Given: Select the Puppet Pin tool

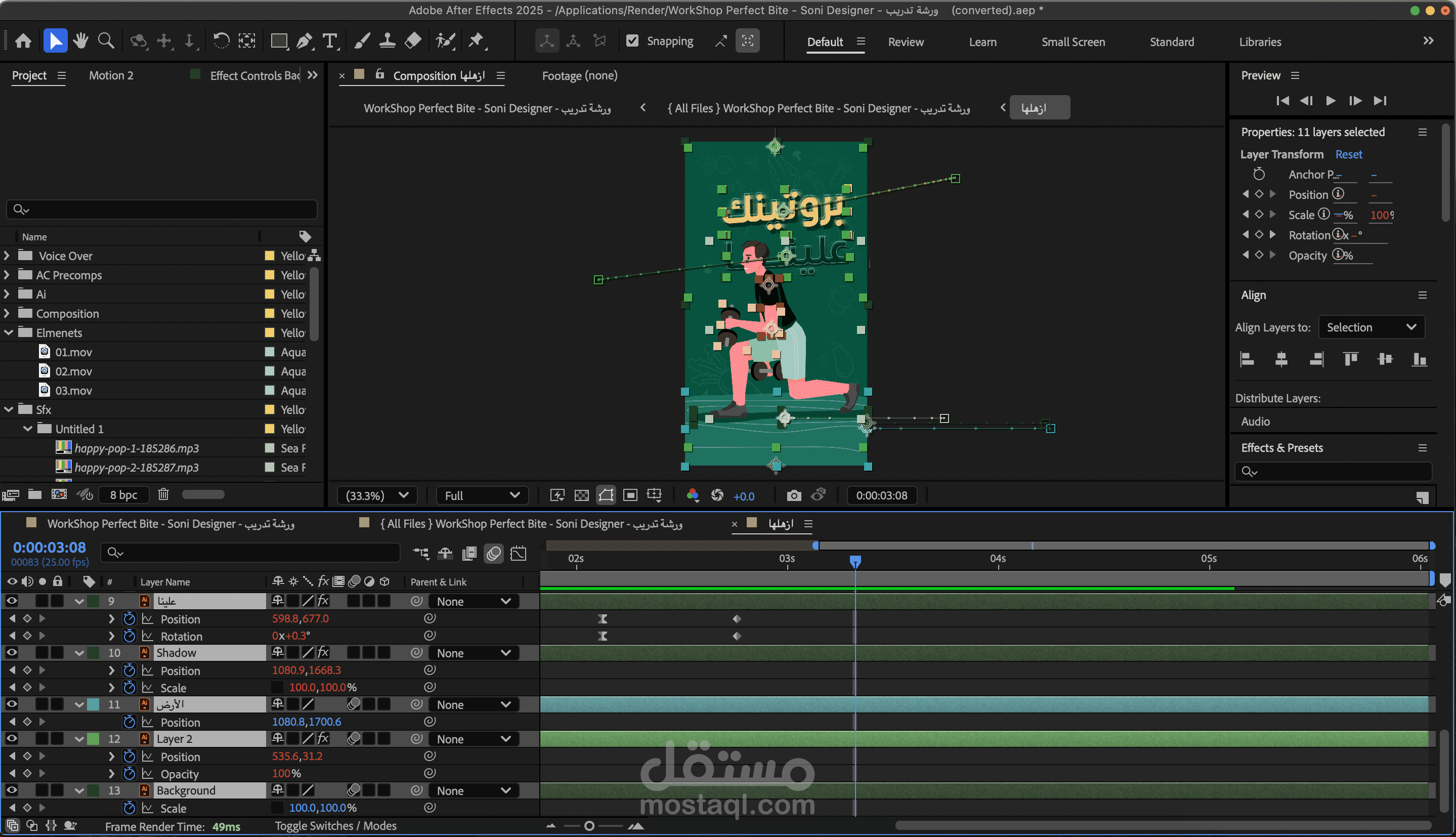Looking at the screenshot, I should point(476,41).
